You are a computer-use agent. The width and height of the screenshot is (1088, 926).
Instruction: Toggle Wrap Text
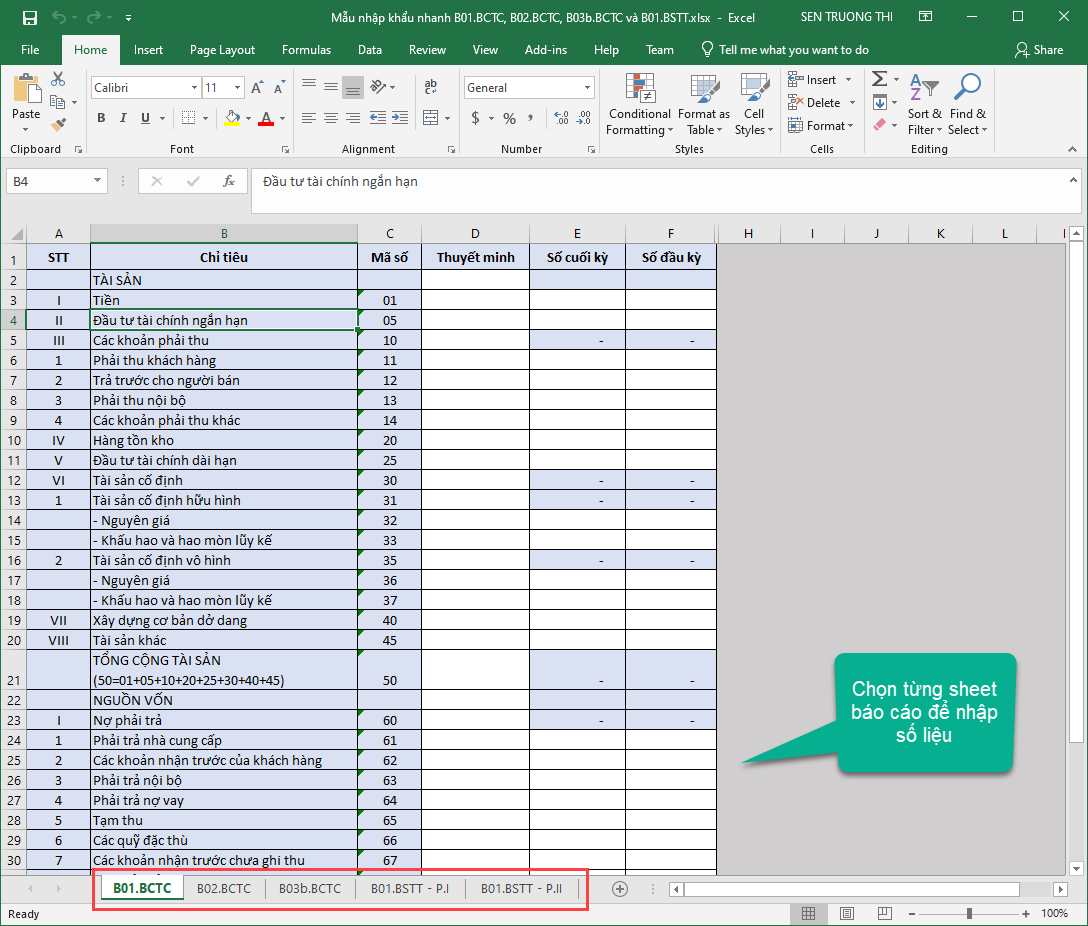click(431, 87)
